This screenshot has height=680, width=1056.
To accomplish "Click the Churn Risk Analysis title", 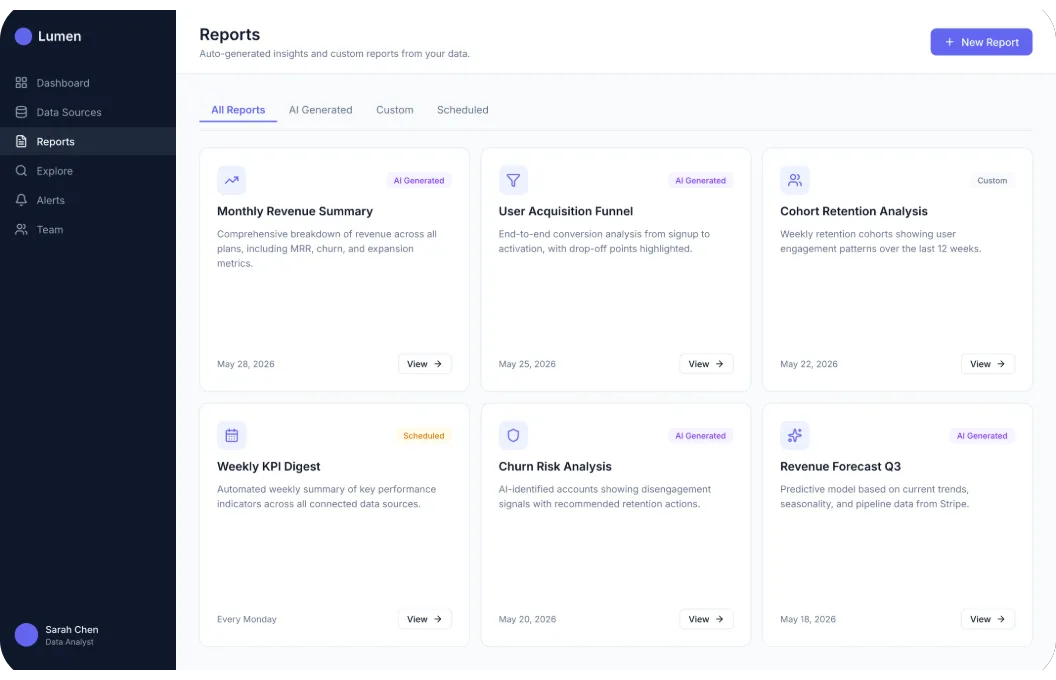I will point(555,466).
